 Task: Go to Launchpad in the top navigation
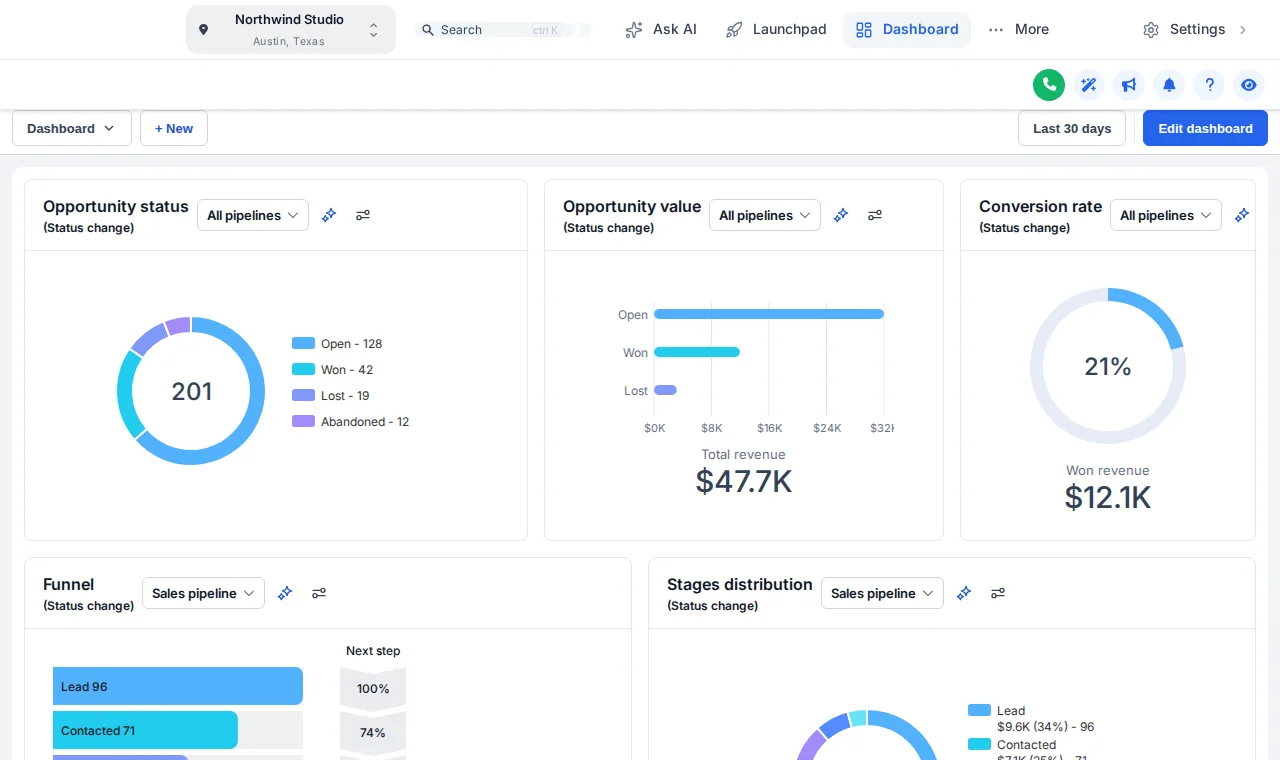(x=776, y=30)
